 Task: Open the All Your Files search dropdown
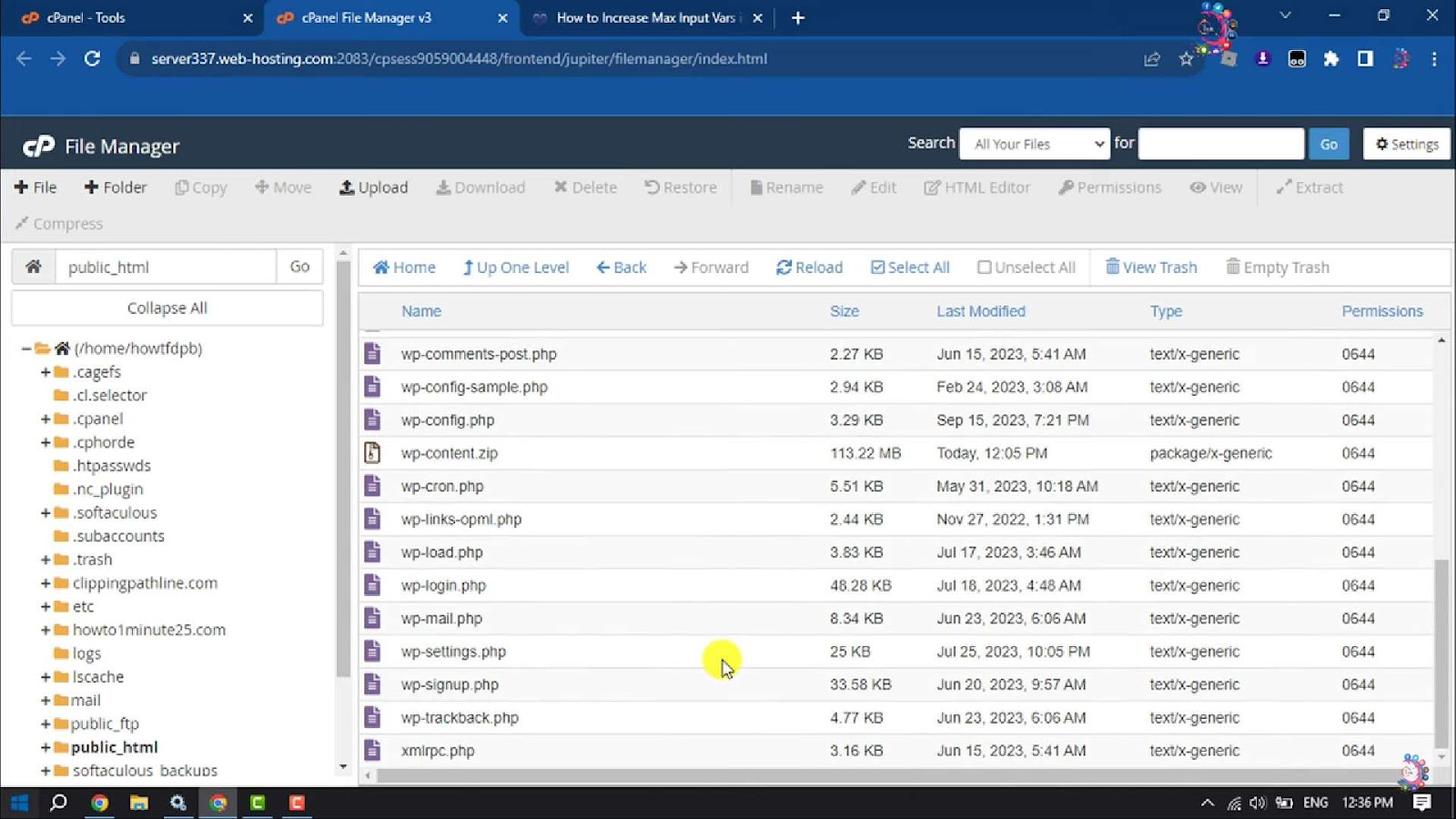click(x=1035, y=144)
